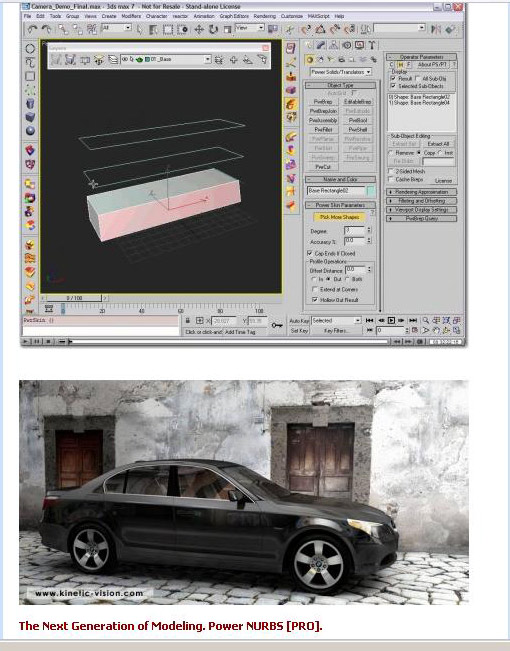Click the object color swatch beside name
The height and width of the screenshot is (651, 510).
(x=370, y=191)
